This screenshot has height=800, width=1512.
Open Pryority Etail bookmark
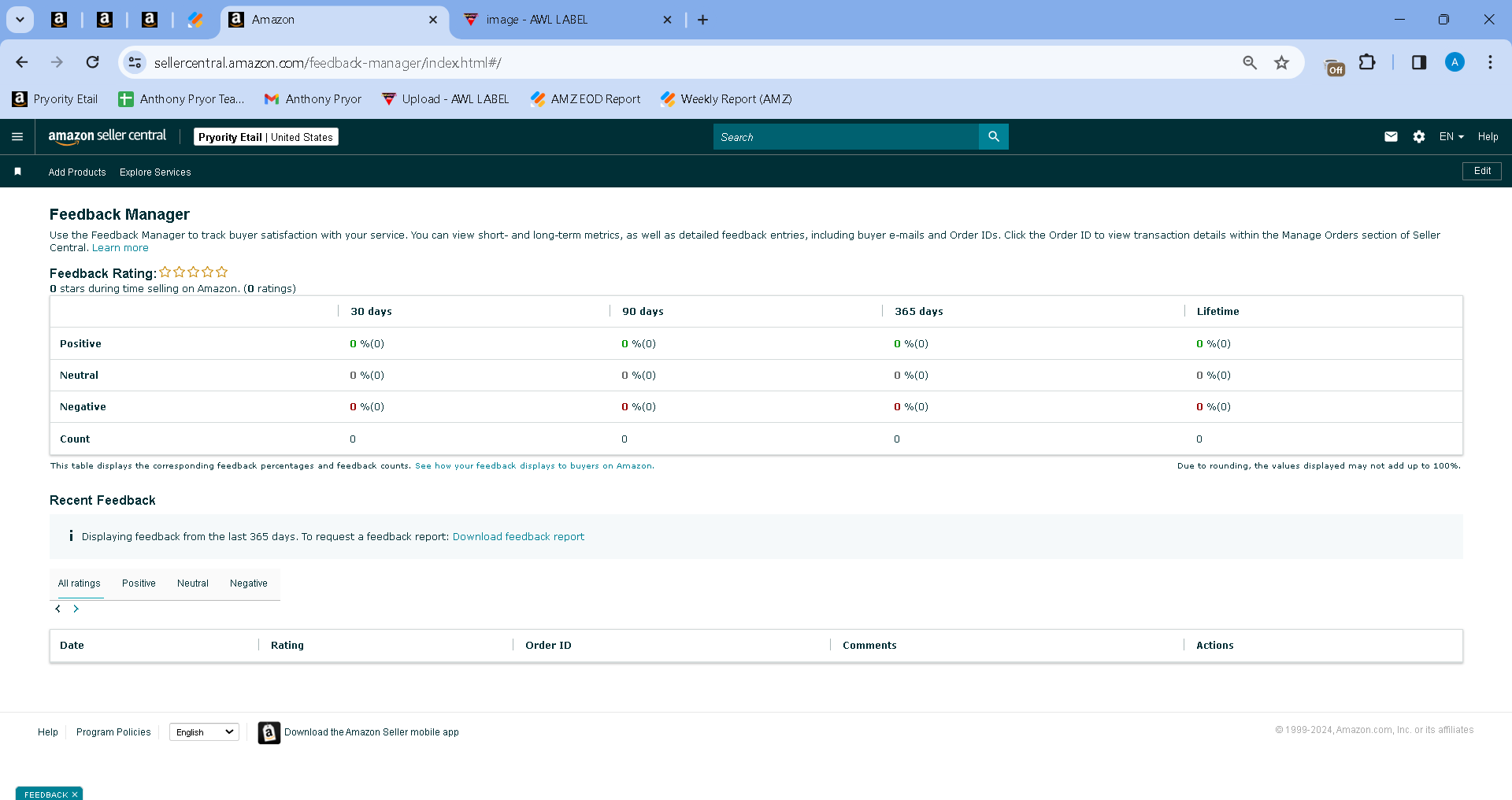pos(55,99)
